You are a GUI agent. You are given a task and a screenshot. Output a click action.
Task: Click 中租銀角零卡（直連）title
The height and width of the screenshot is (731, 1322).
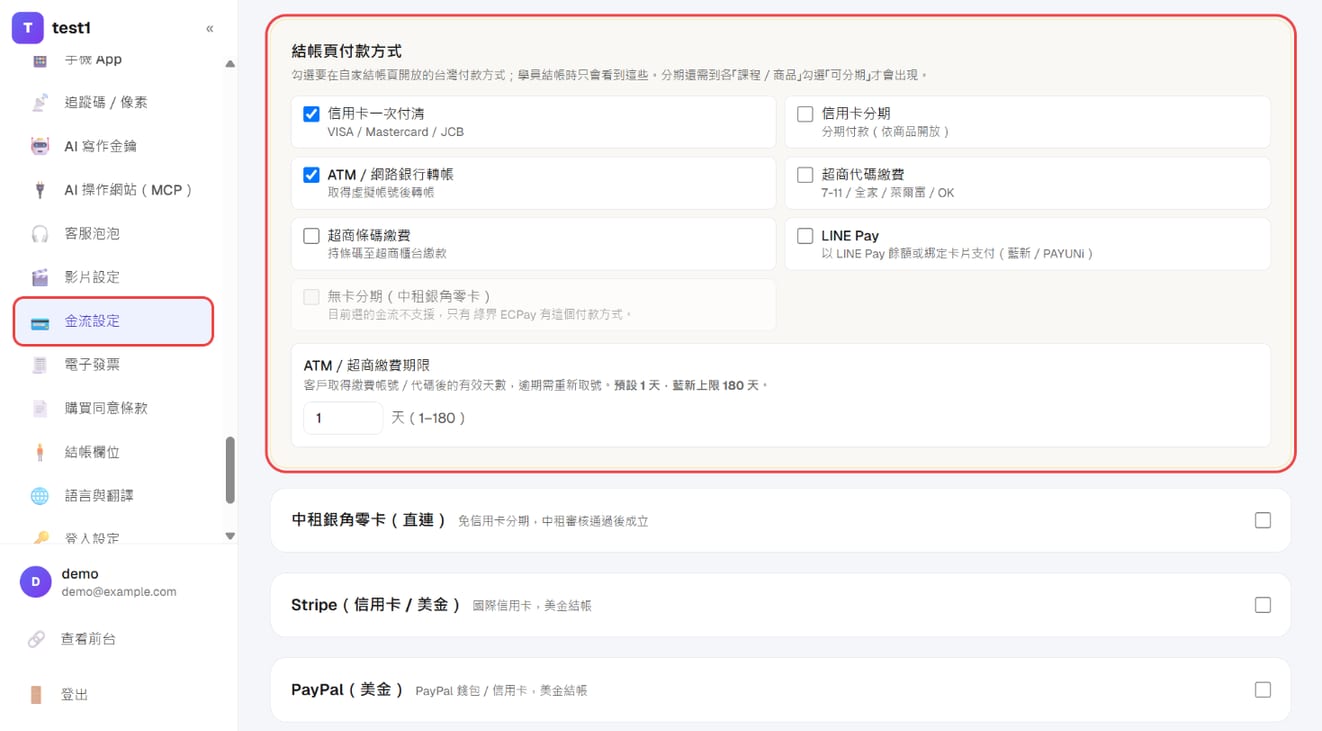[368, 520]
